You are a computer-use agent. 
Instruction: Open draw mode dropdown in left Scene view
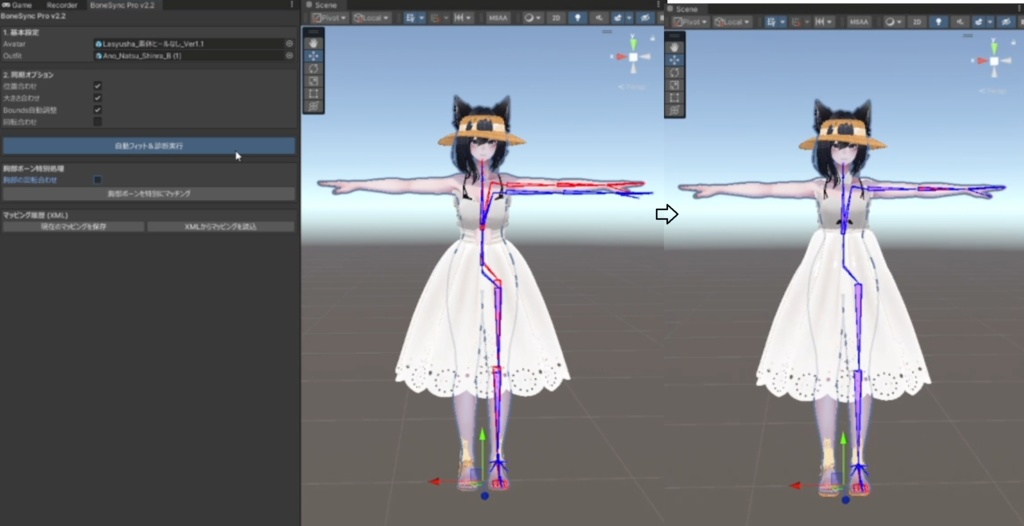[x=532, y=18]
